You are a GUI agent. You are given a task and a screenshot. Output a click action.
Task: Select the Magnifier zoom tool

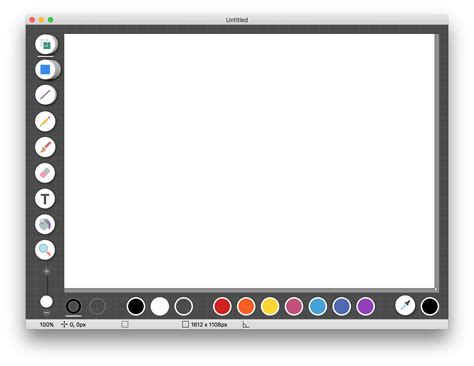45,250
